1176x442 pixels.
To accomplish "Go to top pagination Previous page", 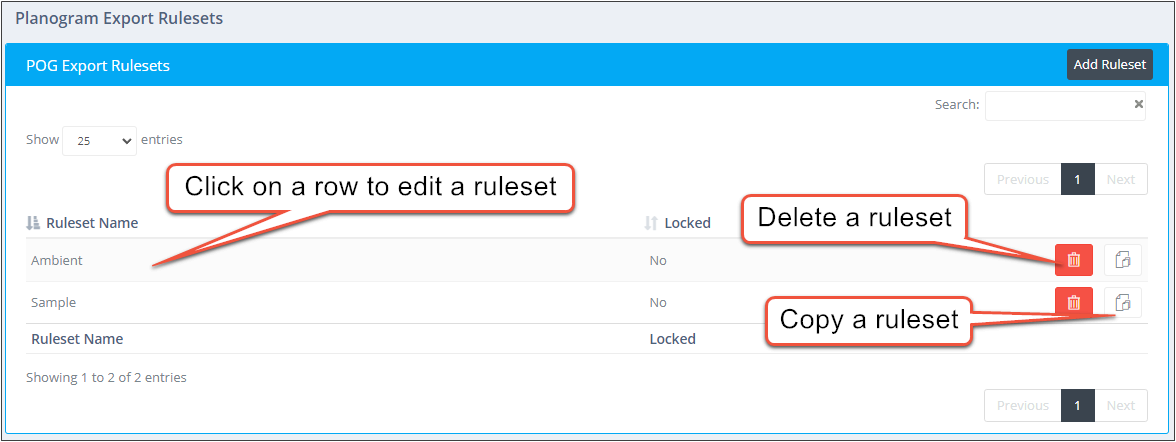I will coord(1022,179).
